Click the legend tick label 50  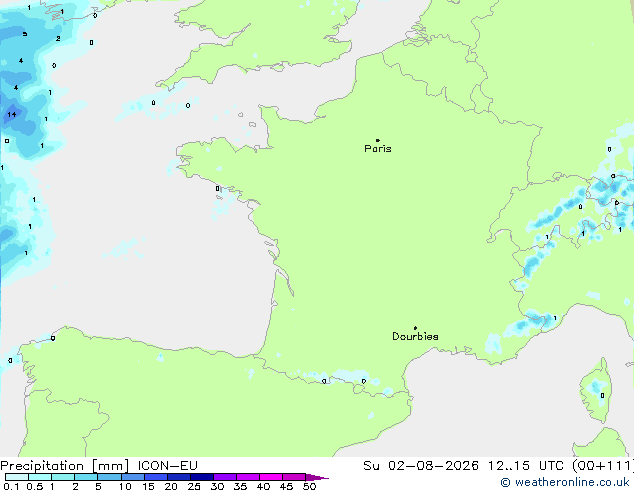[x=309, y=486]
